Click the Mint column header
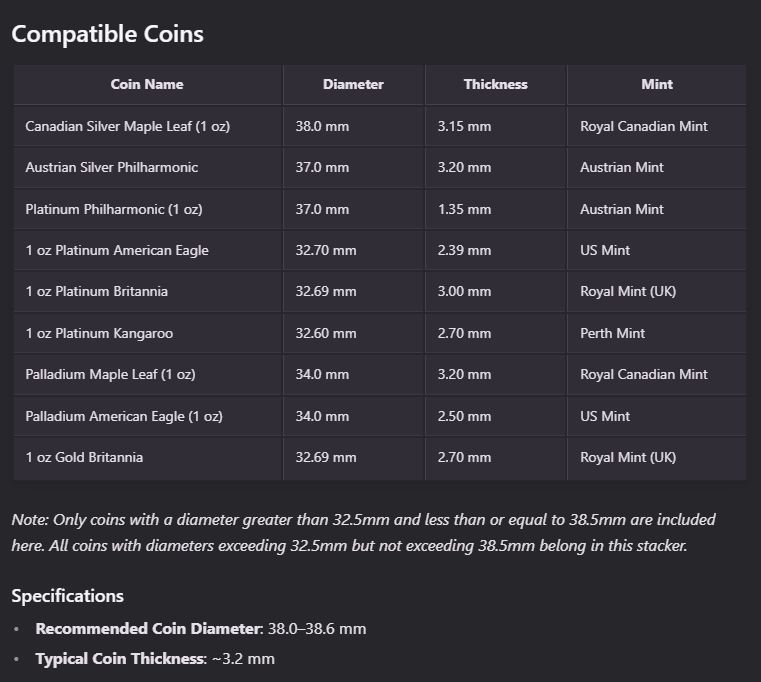The height and width of the screenshot is (682, 761). 656,85
